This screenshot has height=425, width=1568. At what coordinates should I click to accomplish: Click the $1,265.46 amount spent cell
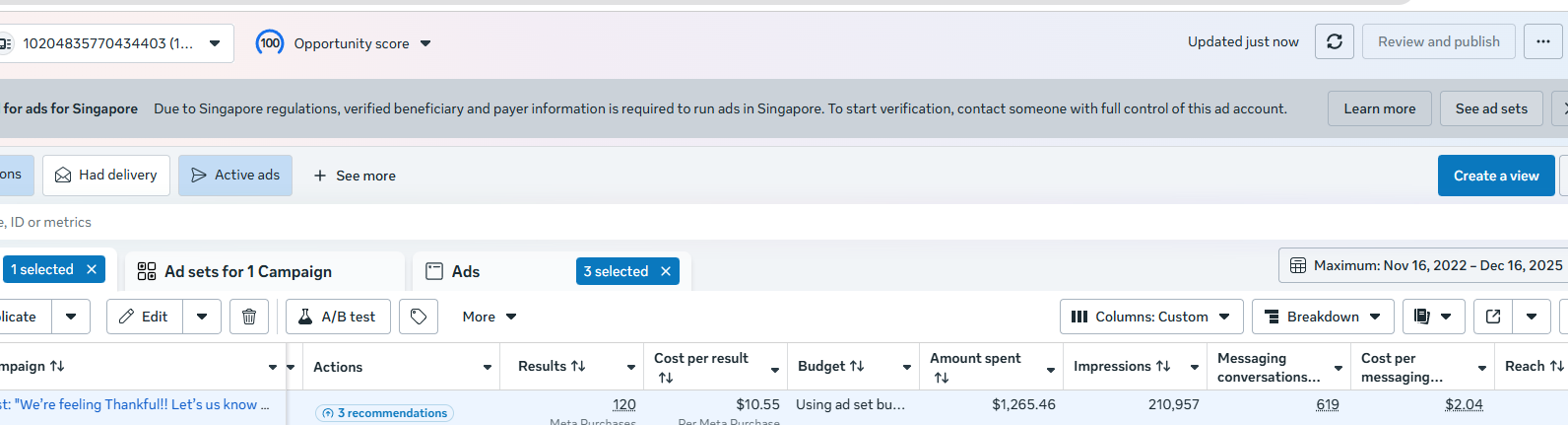tap(1023, 404)
